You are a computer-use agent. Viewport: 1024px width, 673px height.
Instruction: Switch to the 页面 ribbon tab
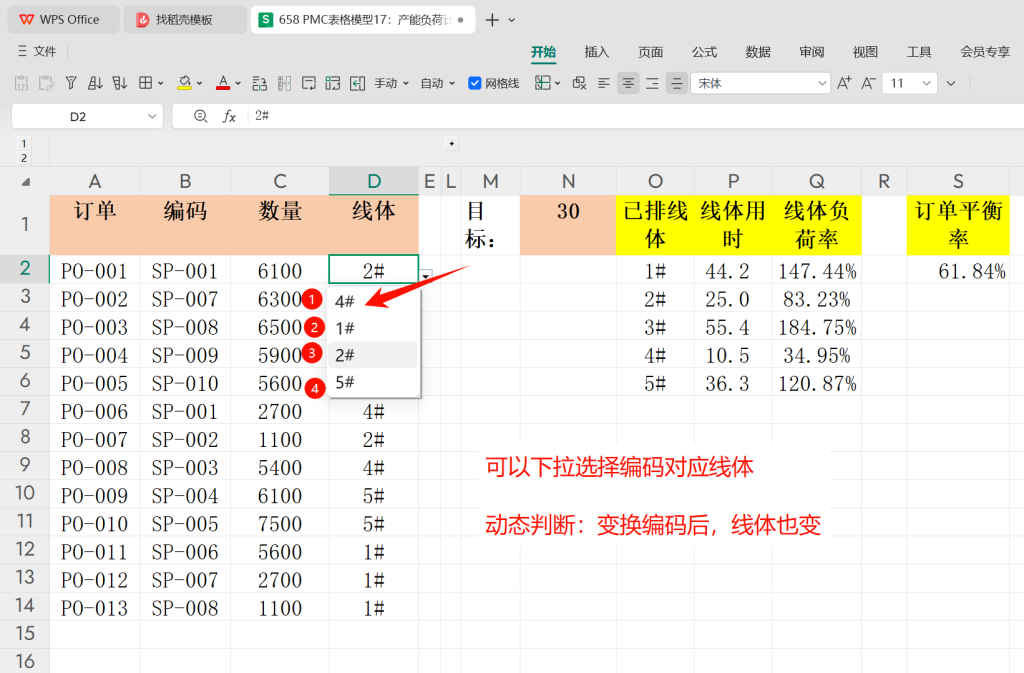click(x=650, y=52)
